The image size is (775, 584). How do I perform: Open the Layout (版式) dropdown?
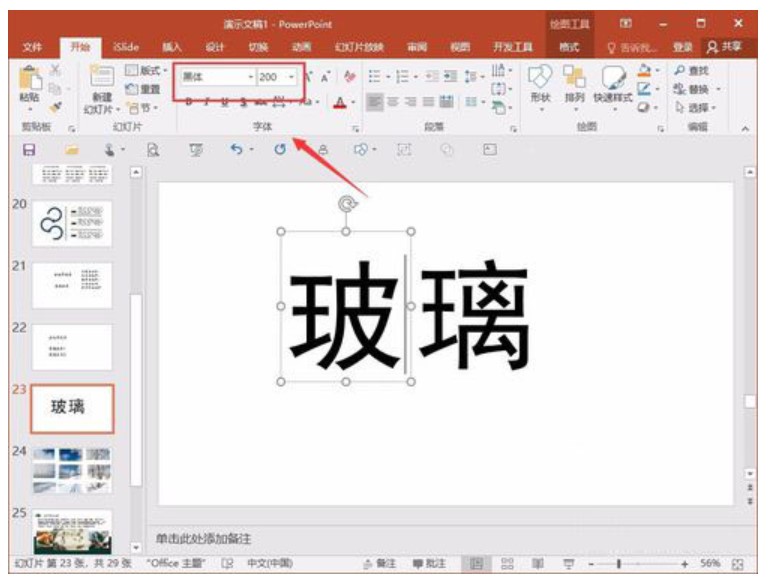coord(146,72)
